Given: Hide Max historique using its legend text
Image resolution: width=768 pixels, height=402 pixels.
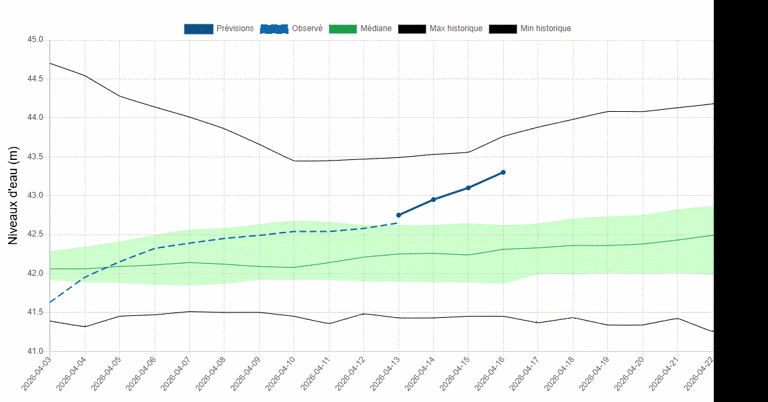Looking at the screenshot, I should point(455,29).
